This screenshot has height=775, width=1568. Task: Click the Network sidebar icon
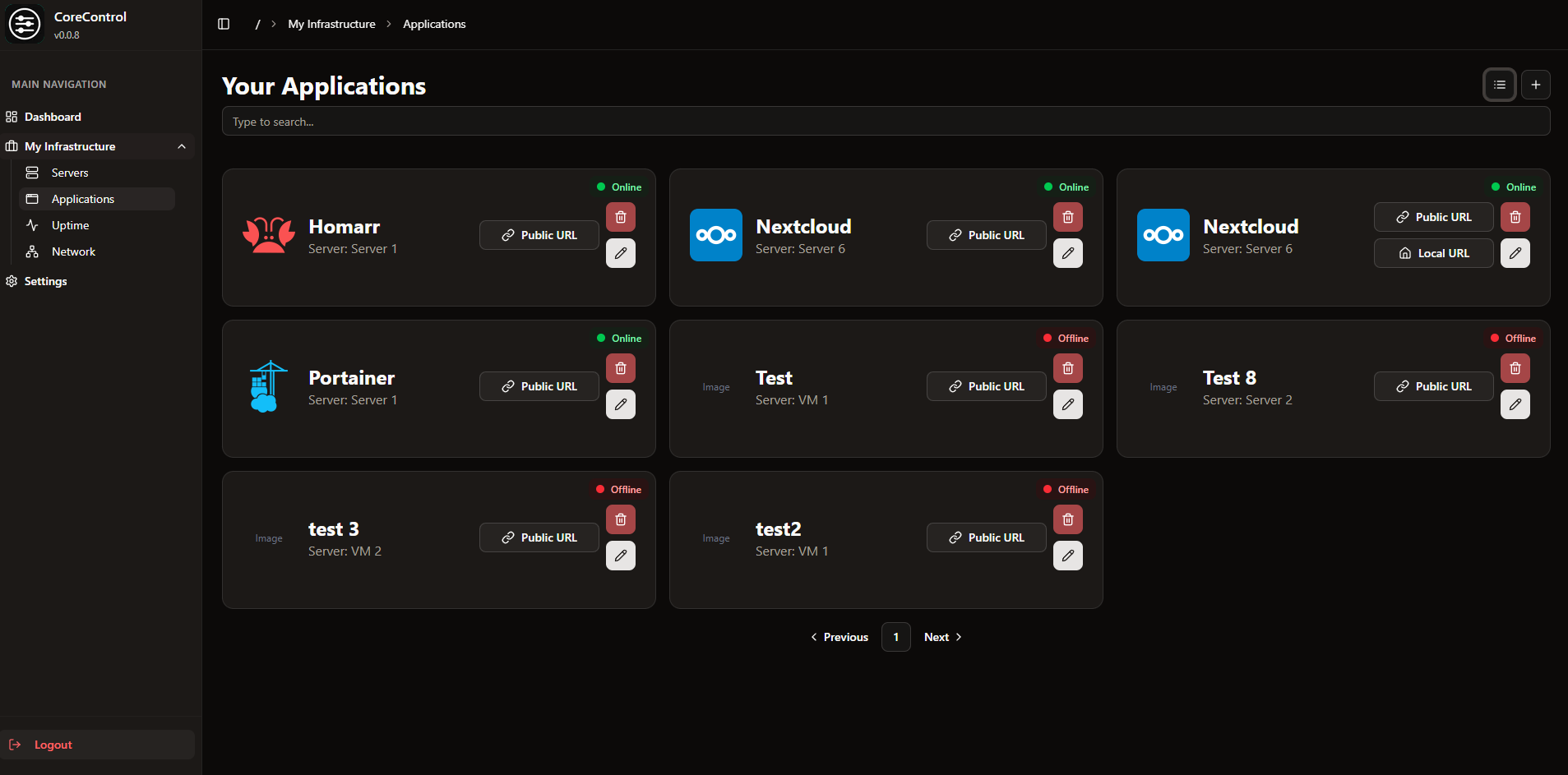[x=33, y=251]
